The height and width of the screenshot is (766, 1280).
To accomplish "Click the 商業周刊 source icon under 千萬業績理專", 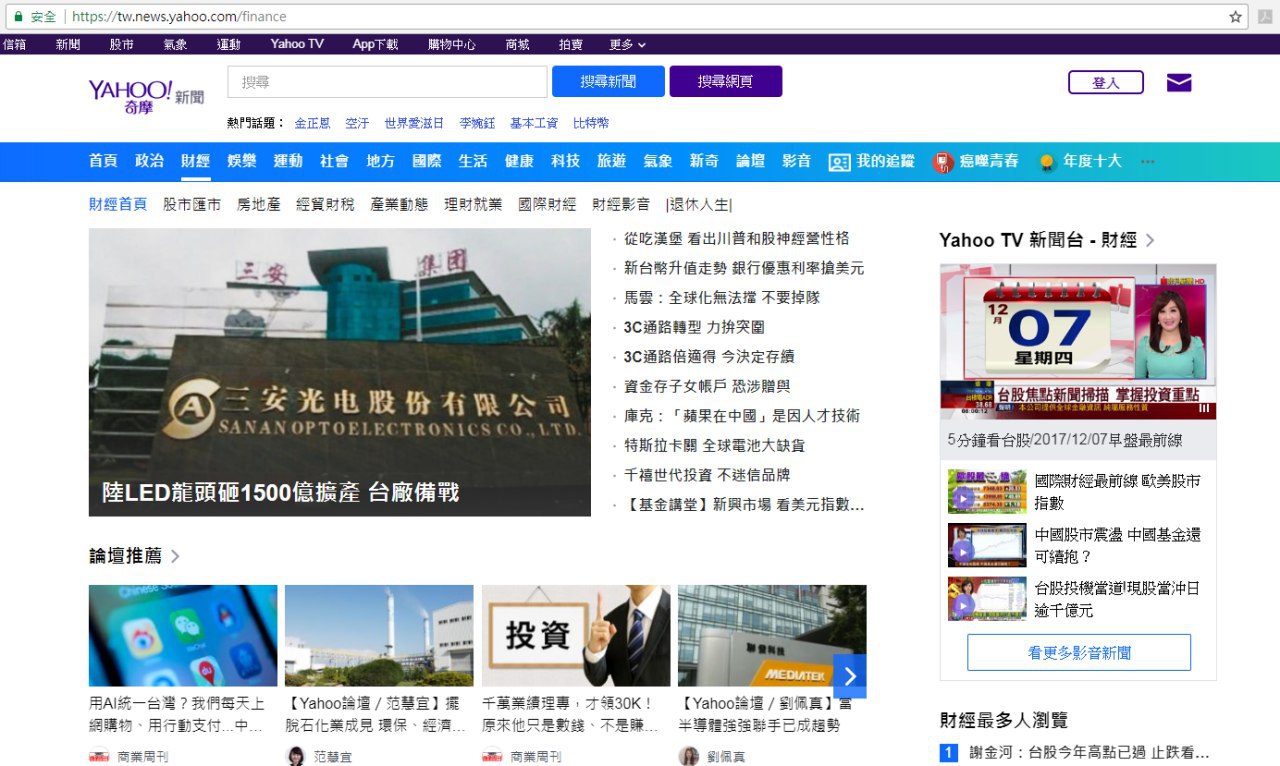I will [492, 757].
